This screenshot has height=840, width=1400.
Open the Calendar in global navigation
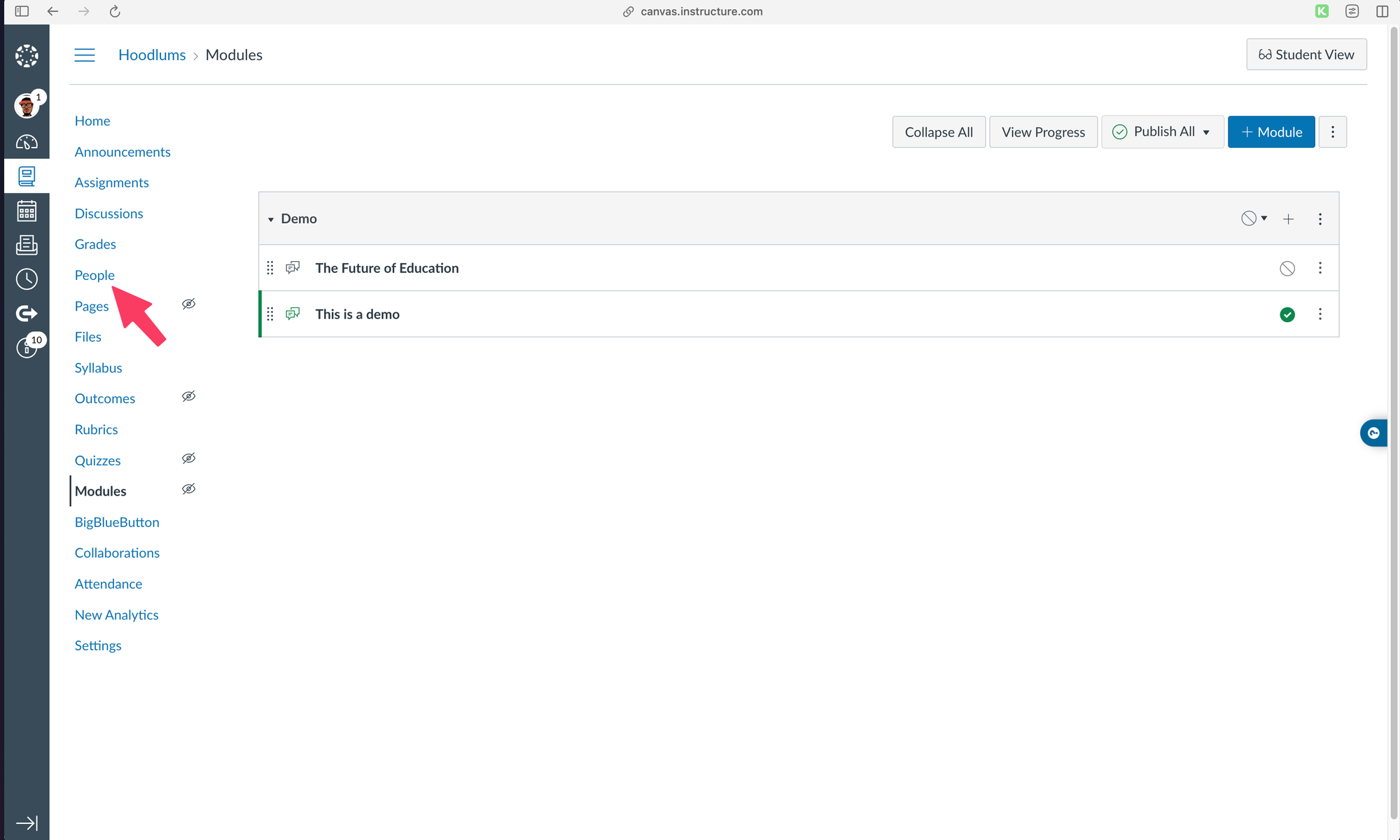27,211
